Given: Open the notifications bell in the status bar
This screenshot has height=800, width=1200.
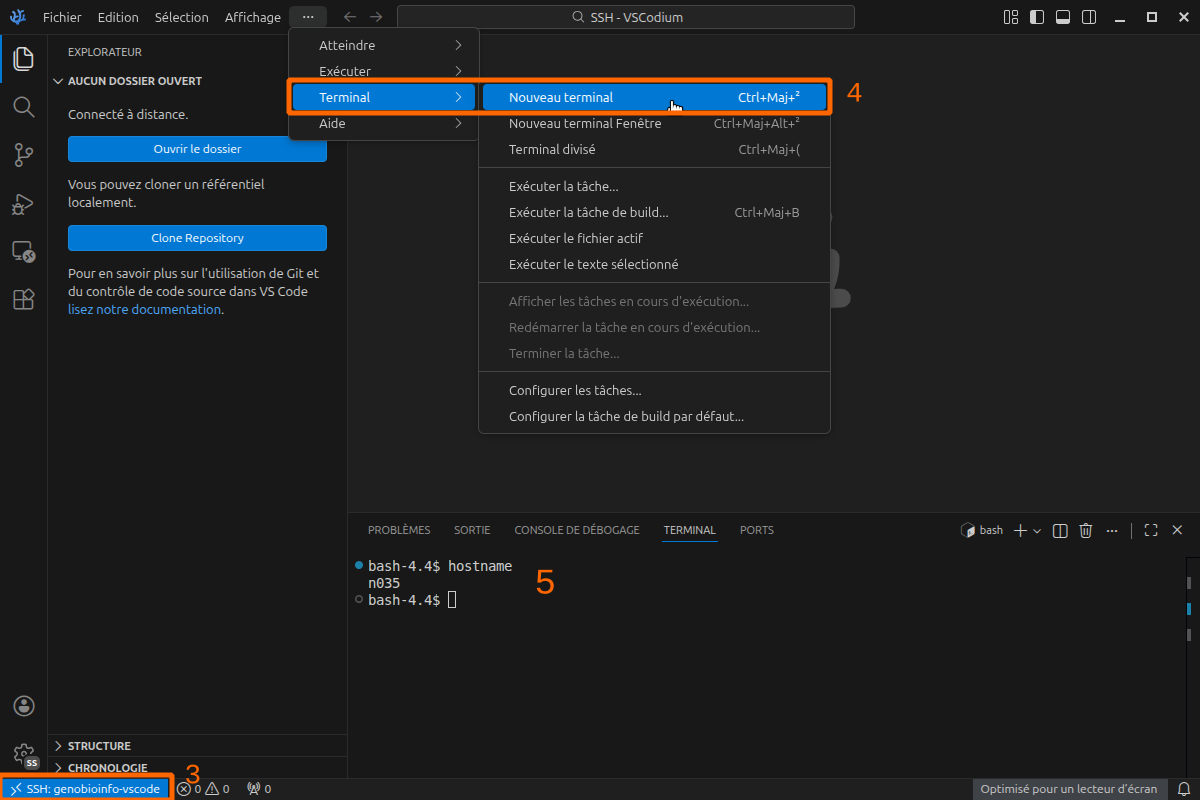Looking at the screenshot, I should (1184, 789).
